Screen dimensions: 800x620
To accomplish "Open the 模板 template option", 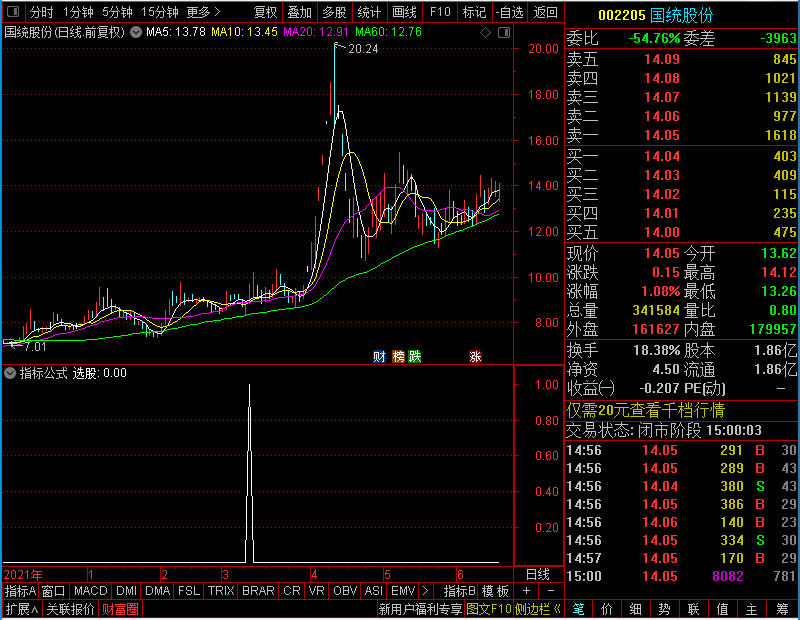I will click(x=495, y=591).
